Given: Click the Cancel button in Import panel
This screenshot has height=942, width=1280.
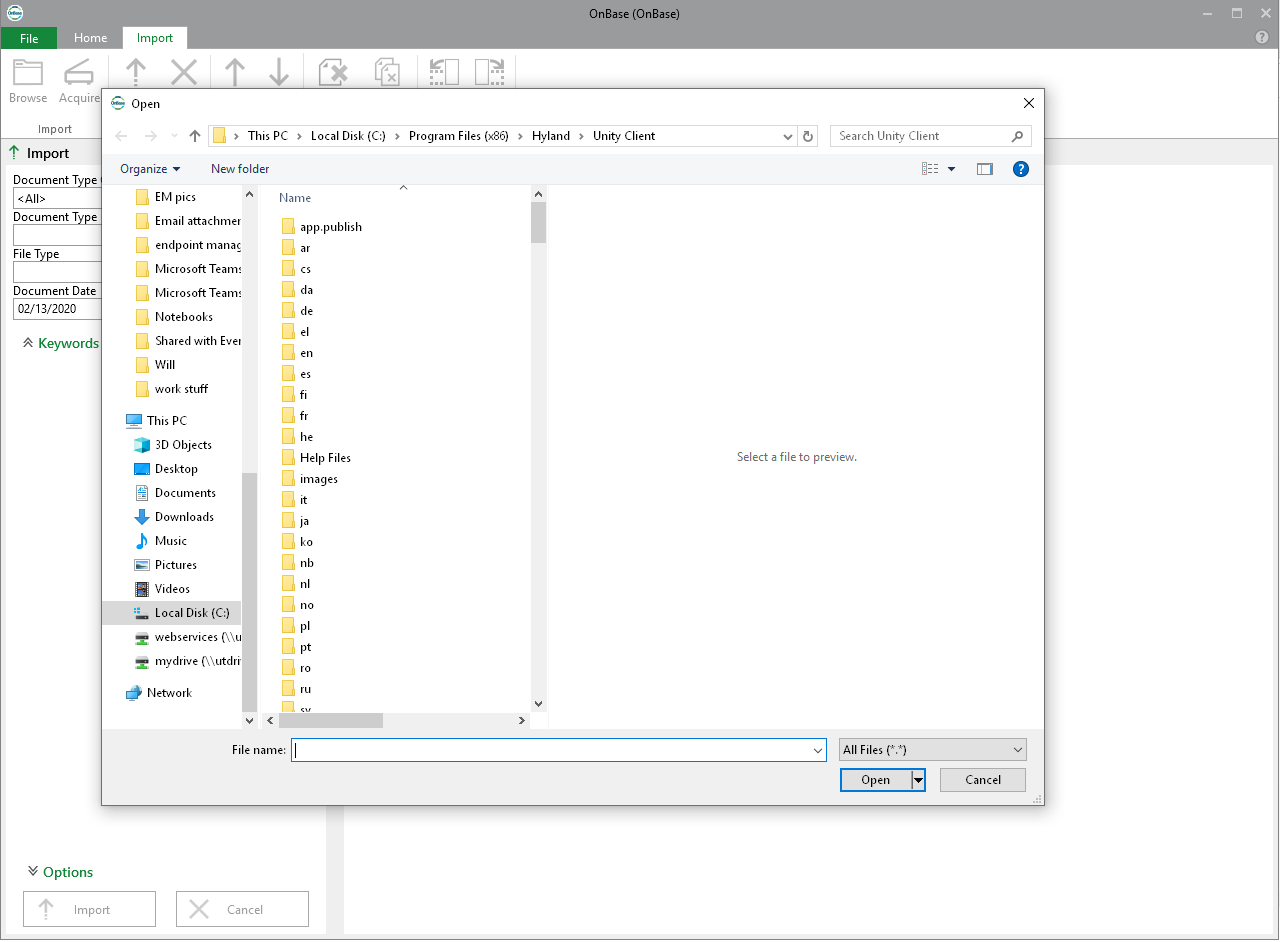Looking at the screenshot, I should pyautogui.click(x=242, y=909).
